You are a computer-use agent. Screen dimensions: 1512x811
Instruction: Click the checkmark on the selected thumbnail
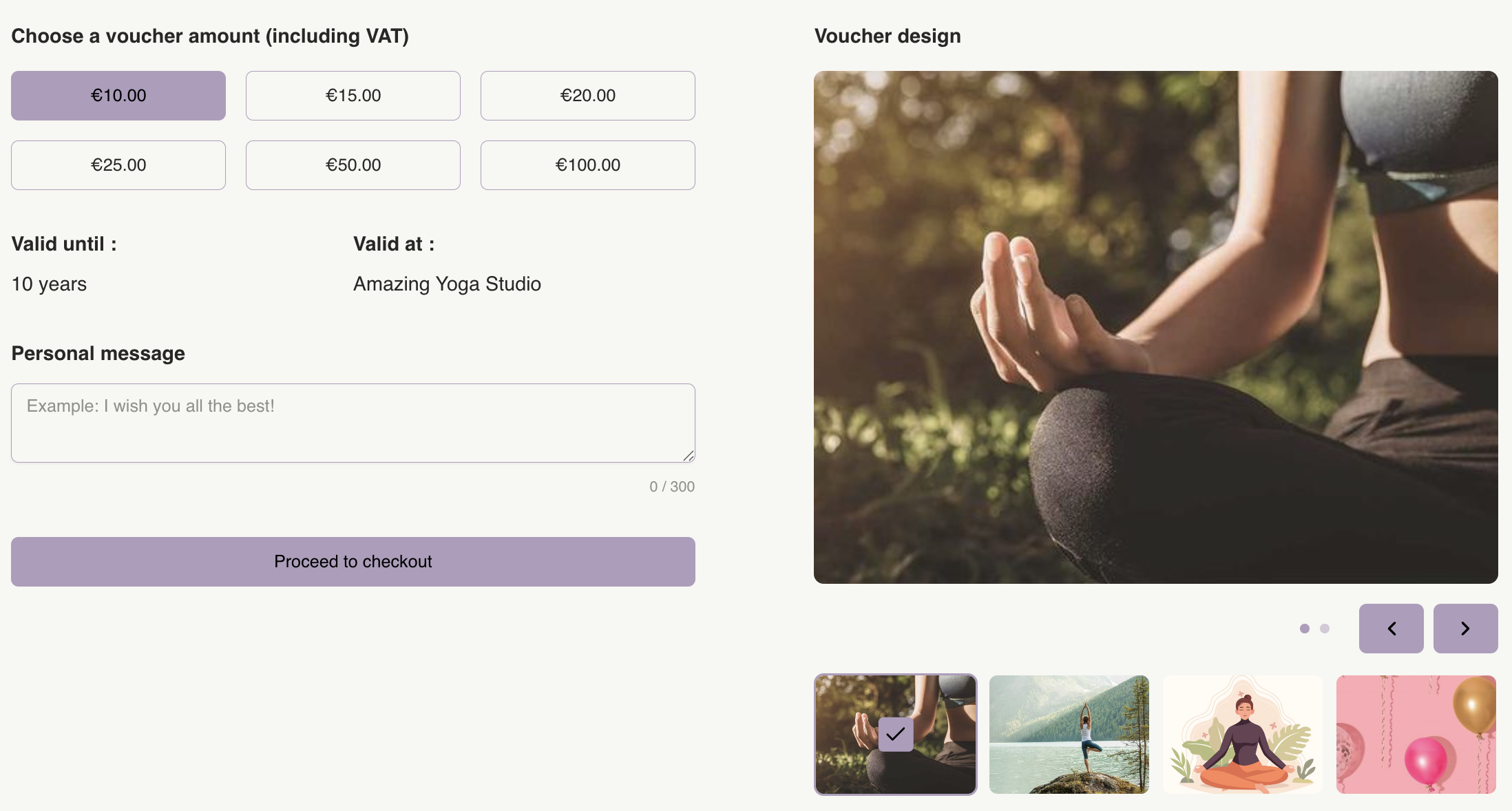[896, 735]
